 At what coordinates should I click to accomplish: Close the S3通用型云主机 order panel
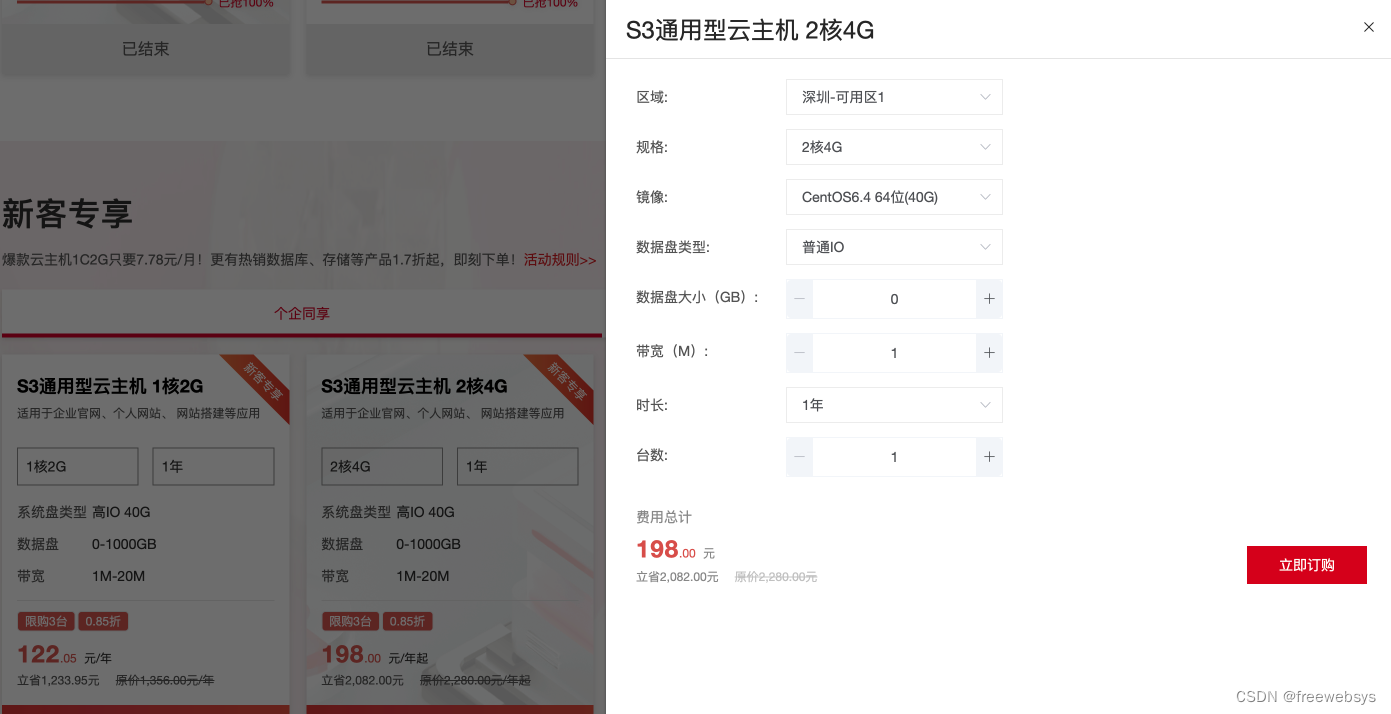tap(1369, 27)
